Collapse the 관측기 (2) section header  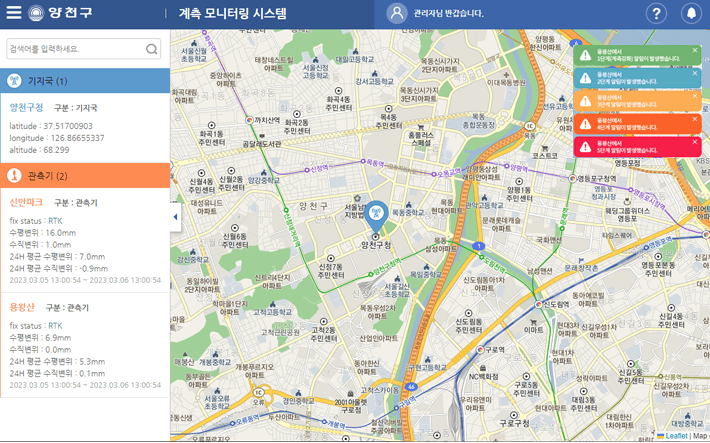[85, 176]
